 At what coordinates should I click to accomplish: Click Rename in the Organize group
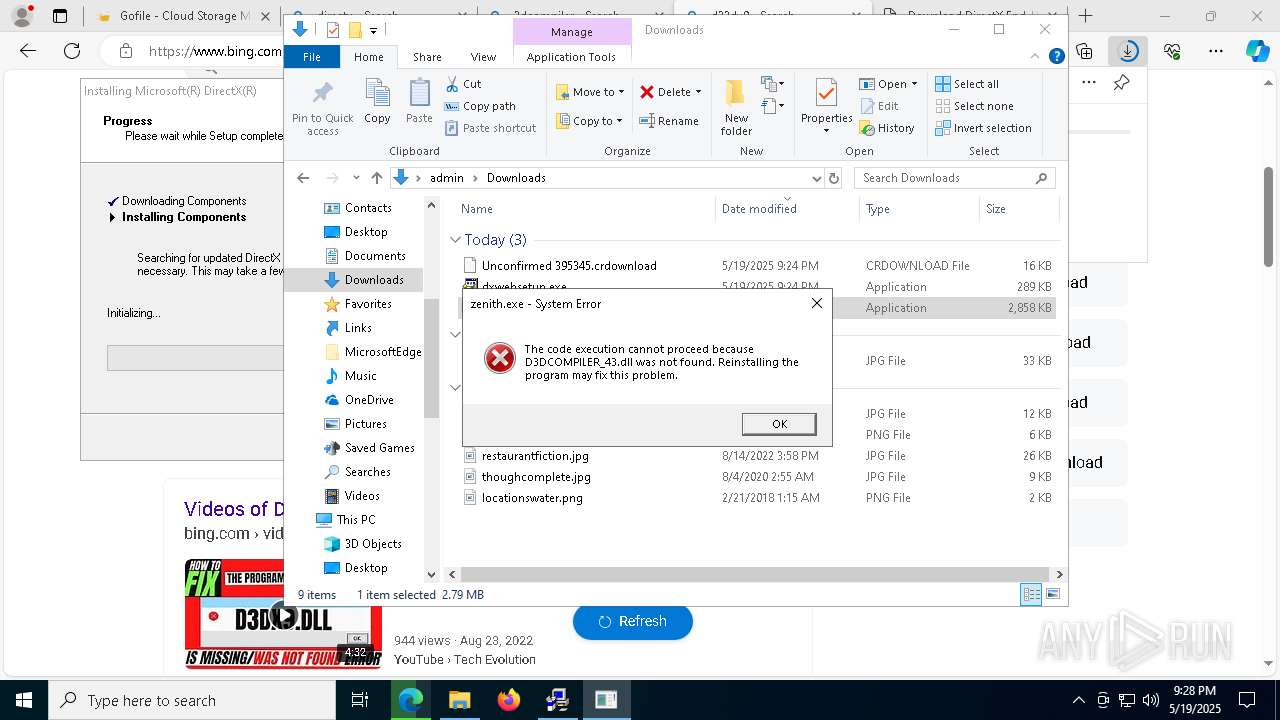tap(669, 121)
